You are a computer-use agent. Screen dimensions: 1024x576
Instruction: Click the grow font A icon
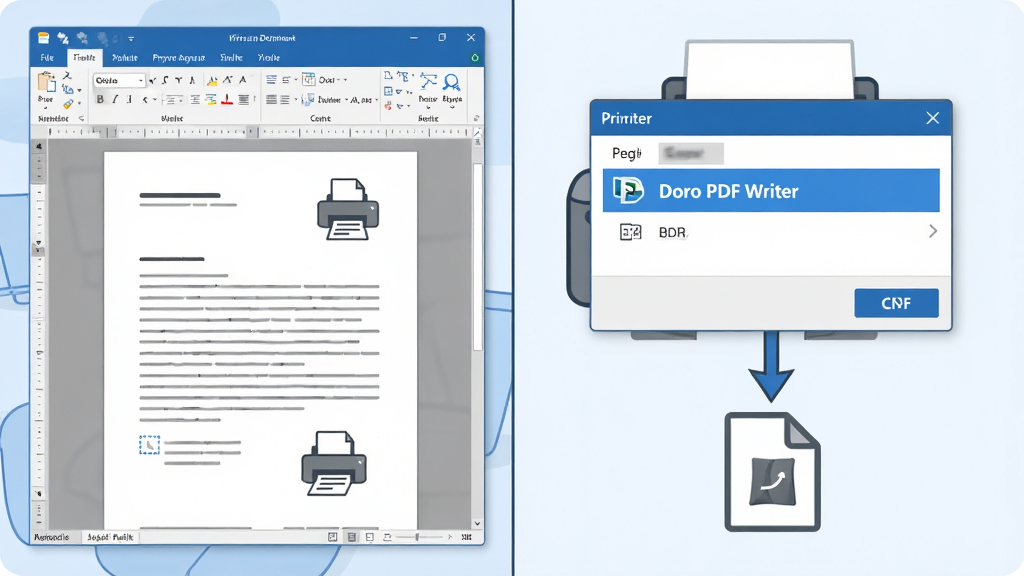[x=227, y=80]
